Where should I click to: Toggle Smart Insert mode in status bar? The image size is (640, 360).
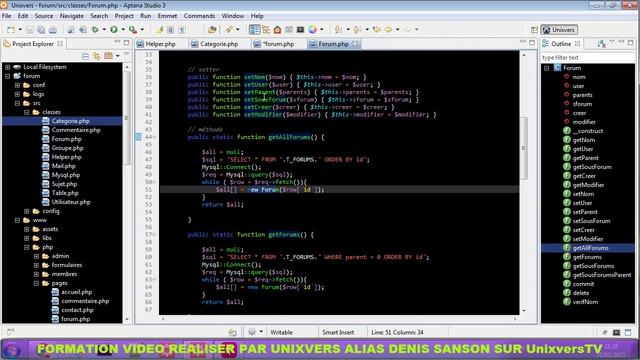tap(338, 332)
